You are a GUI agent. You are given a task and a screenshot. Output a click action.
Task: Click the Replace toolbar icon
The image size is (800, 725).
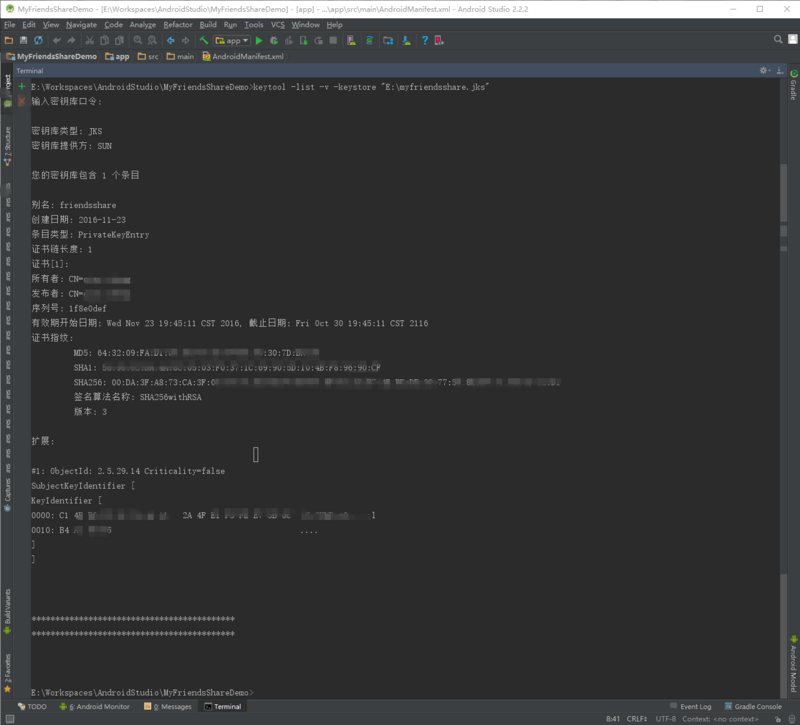152,40
